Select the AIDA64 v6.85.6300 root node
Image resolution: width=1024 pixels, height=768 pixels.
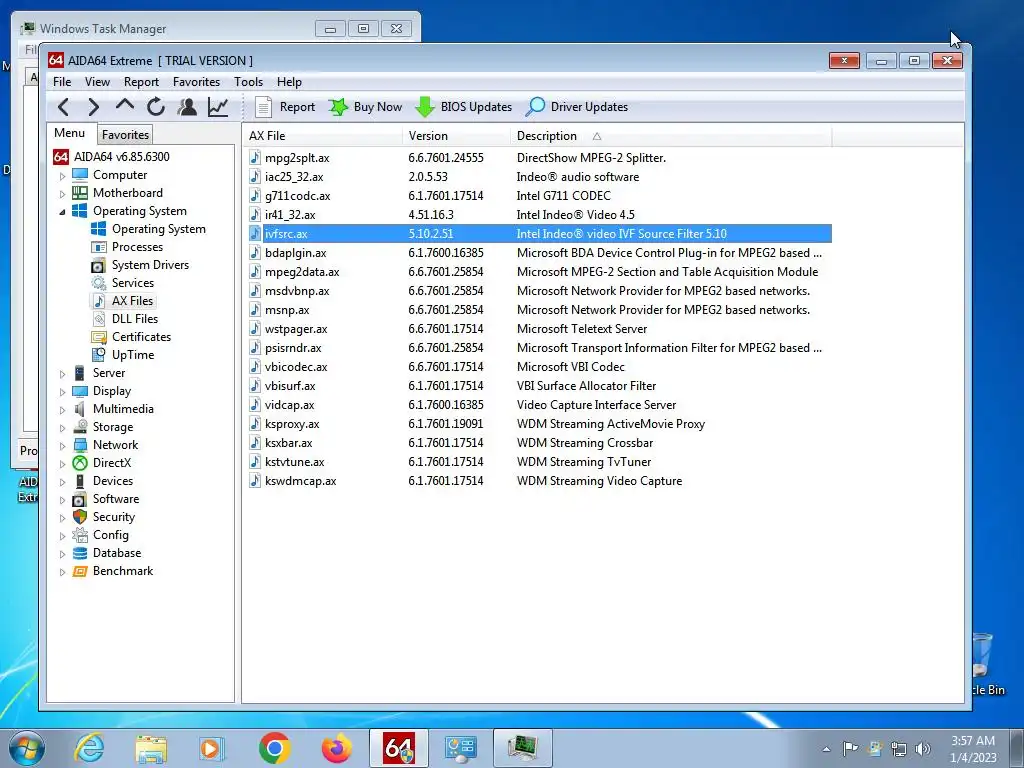click(121, 157)
